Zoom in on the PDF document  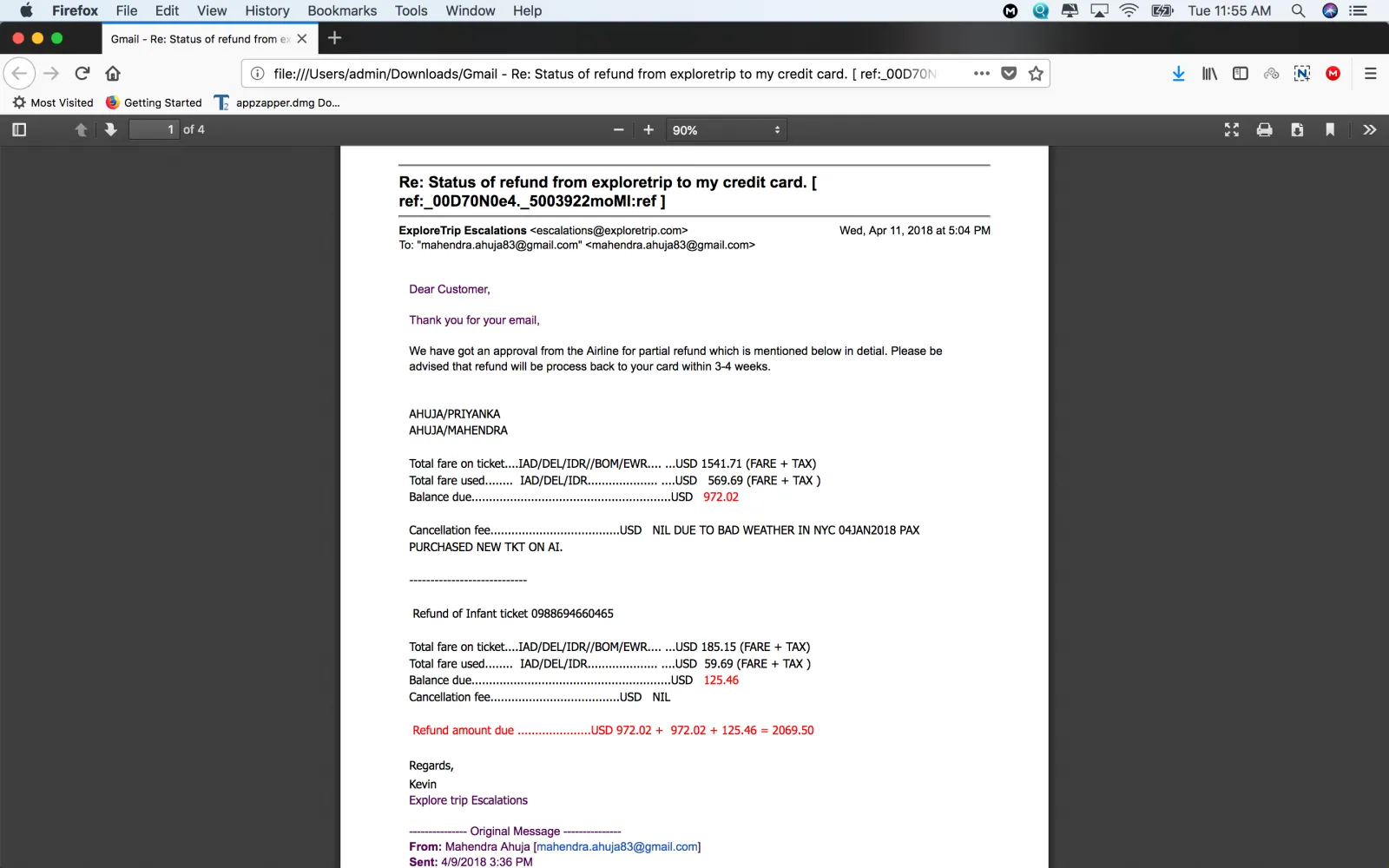click(x=648, y=129)
